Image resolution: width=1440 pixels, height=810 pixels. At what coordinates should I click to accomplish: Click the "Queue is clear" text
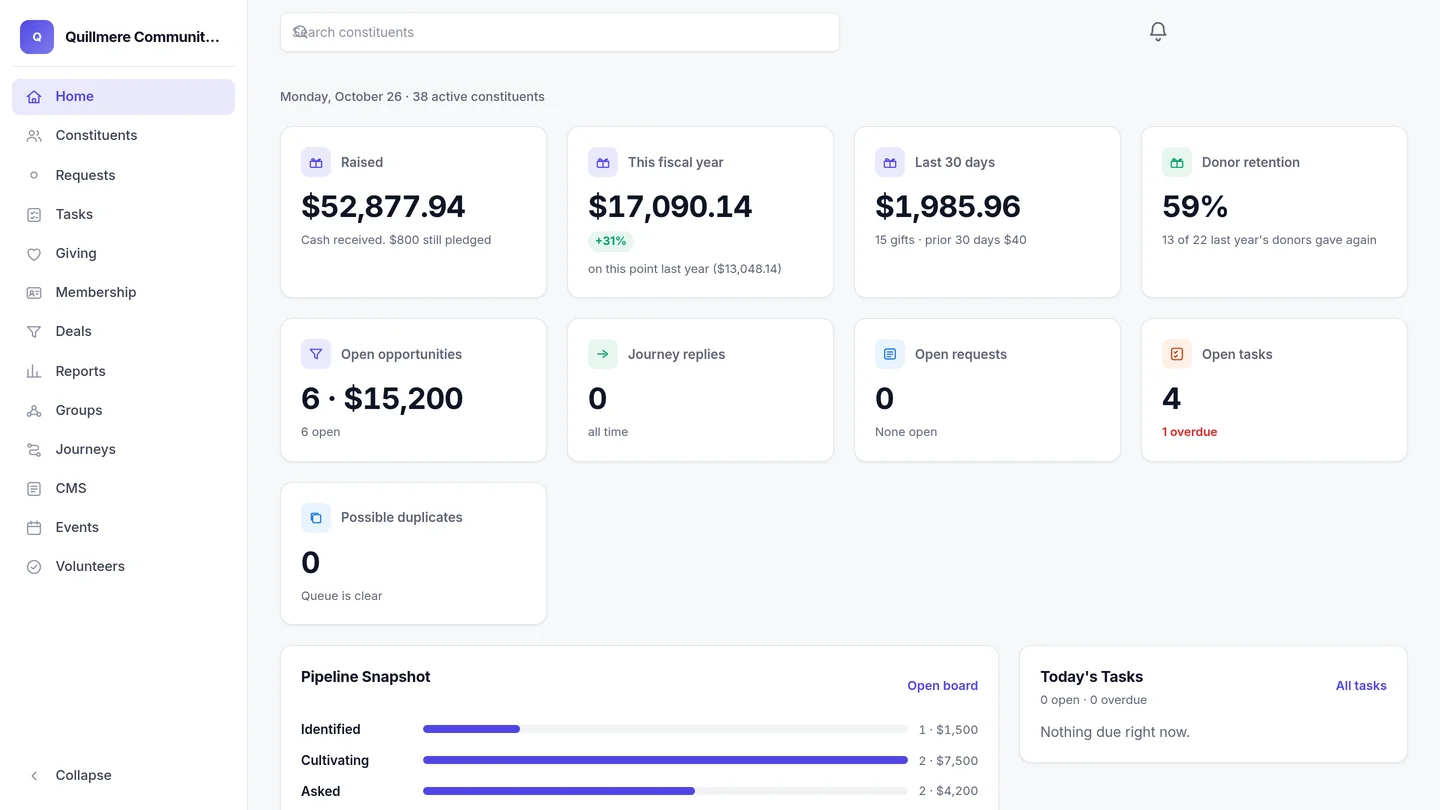[x=341, y=596]
